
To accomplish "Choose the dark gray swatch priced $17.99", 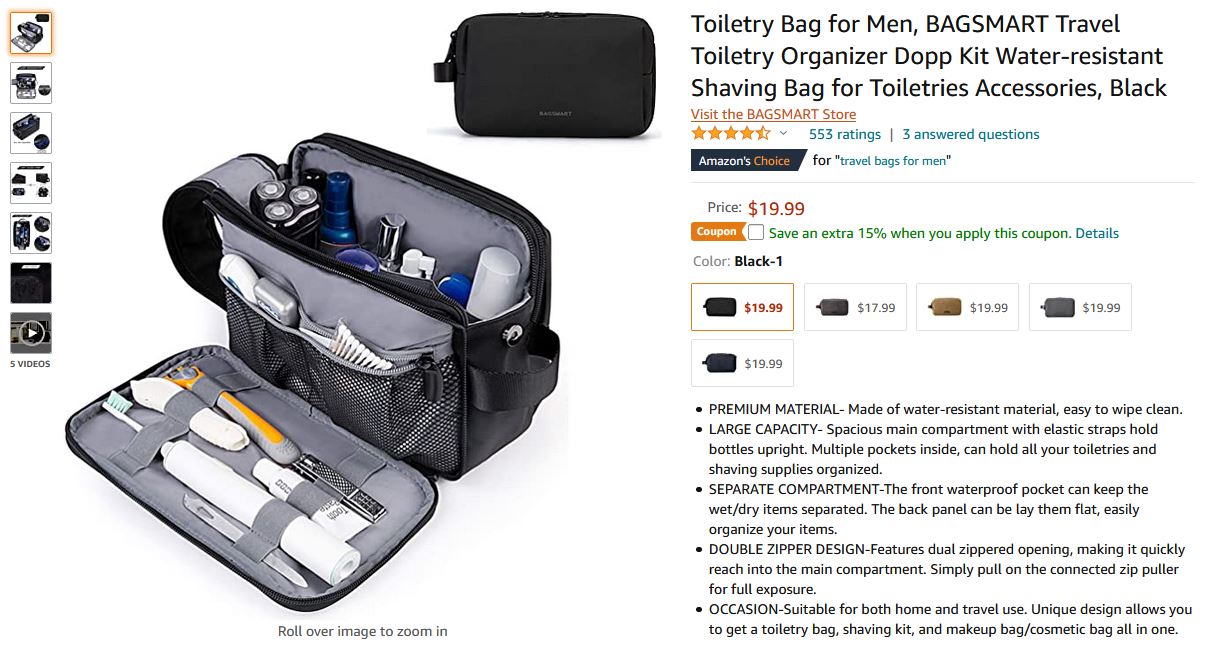I will pyautogui.click(x=855, y=307).
